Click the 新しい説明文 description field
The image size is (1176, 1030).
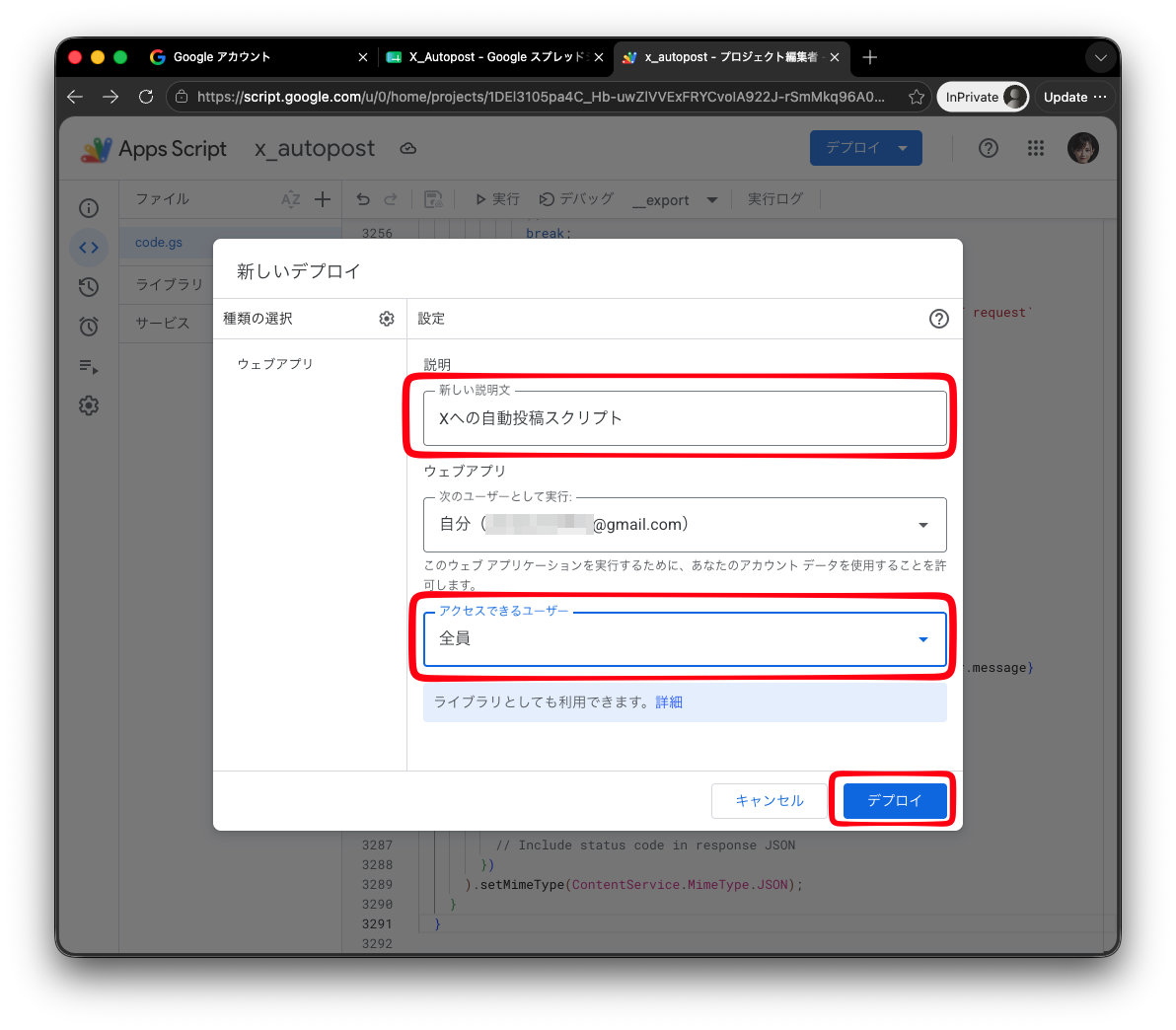[x=685, y=418]
